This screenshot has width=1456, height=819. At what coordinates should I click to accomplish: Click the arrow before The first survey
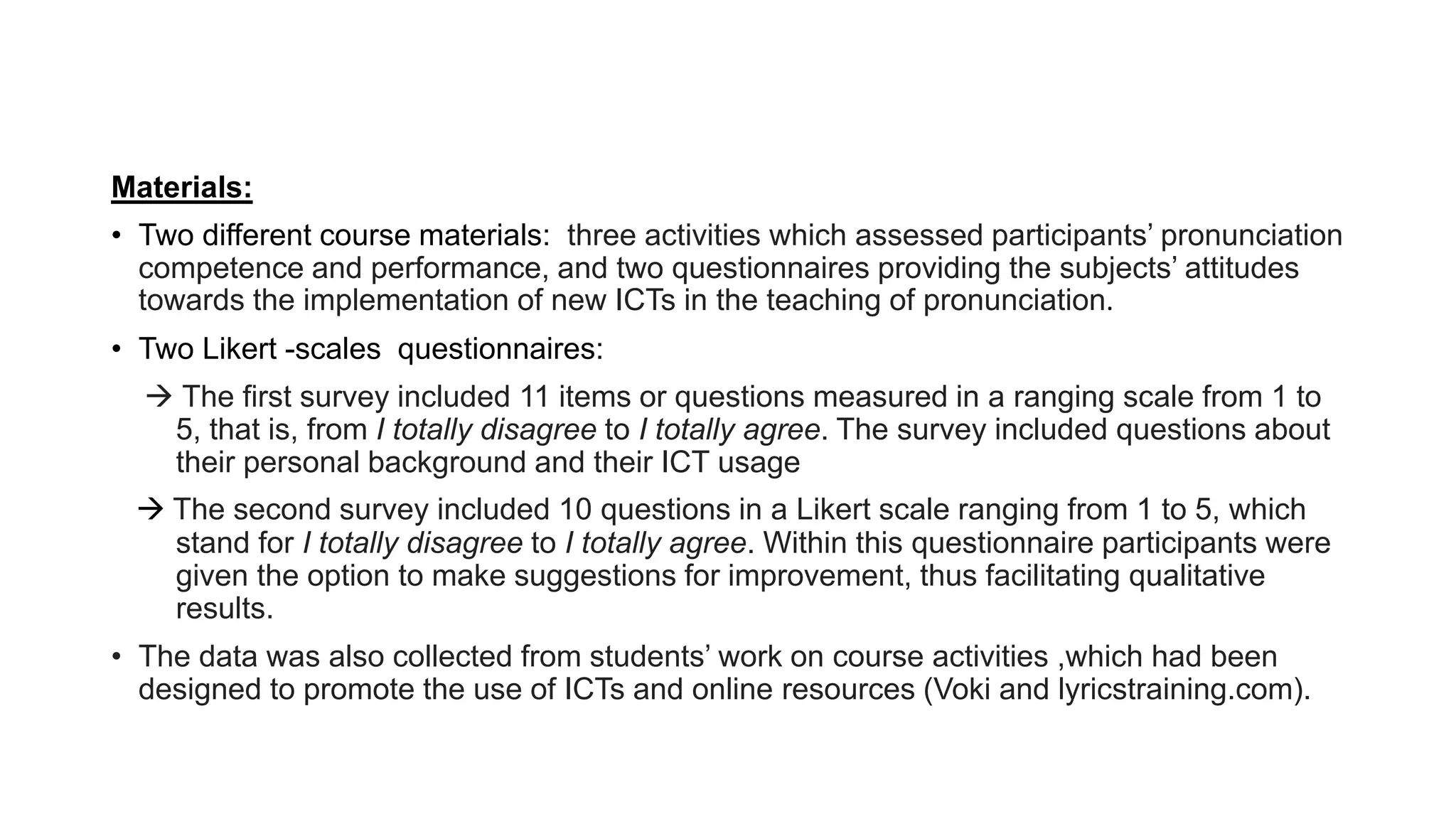pyautogui.click(x=159, y=397)
